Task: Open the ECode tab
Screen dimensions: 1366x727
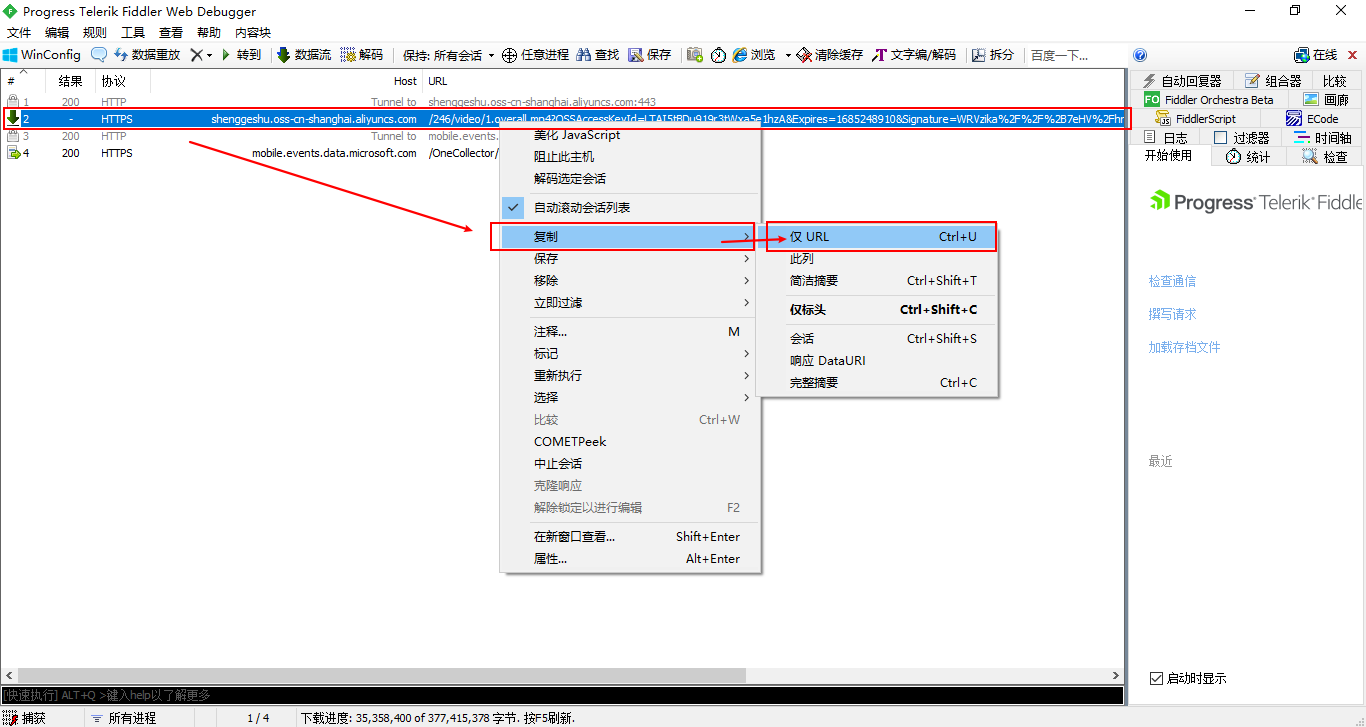Action: [1312, 119]
